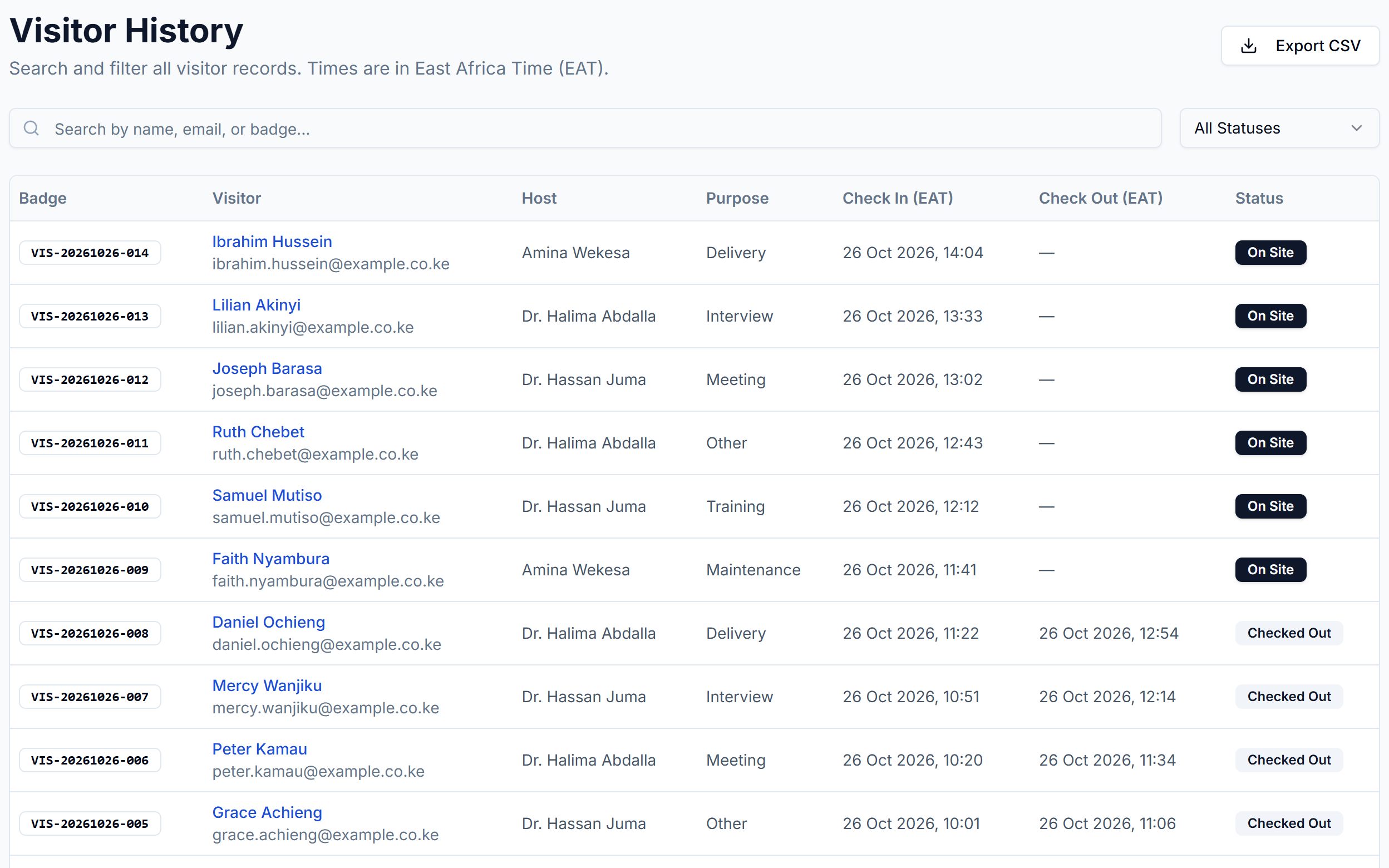
Task: Click Visitor History page heading
Action: 126,31
